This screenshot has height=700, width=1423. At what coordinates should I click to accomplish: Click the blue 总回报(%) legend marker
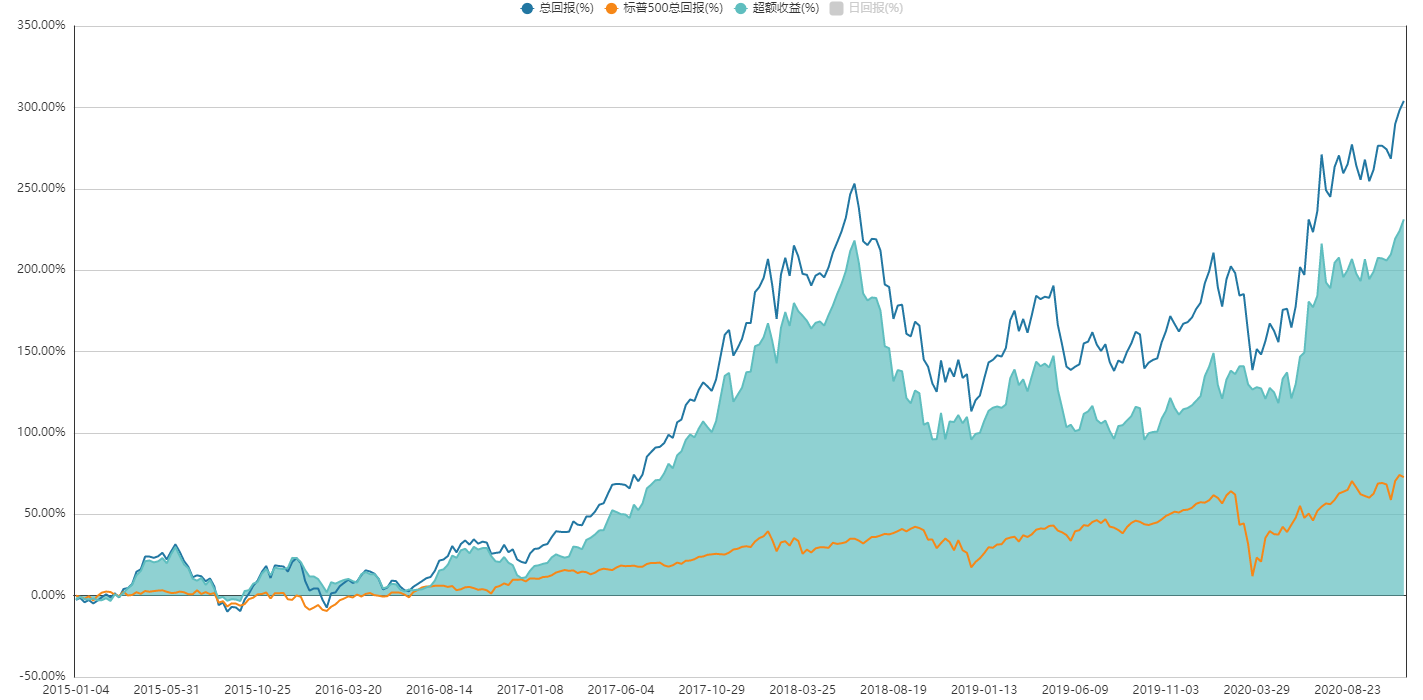(527, 8)
